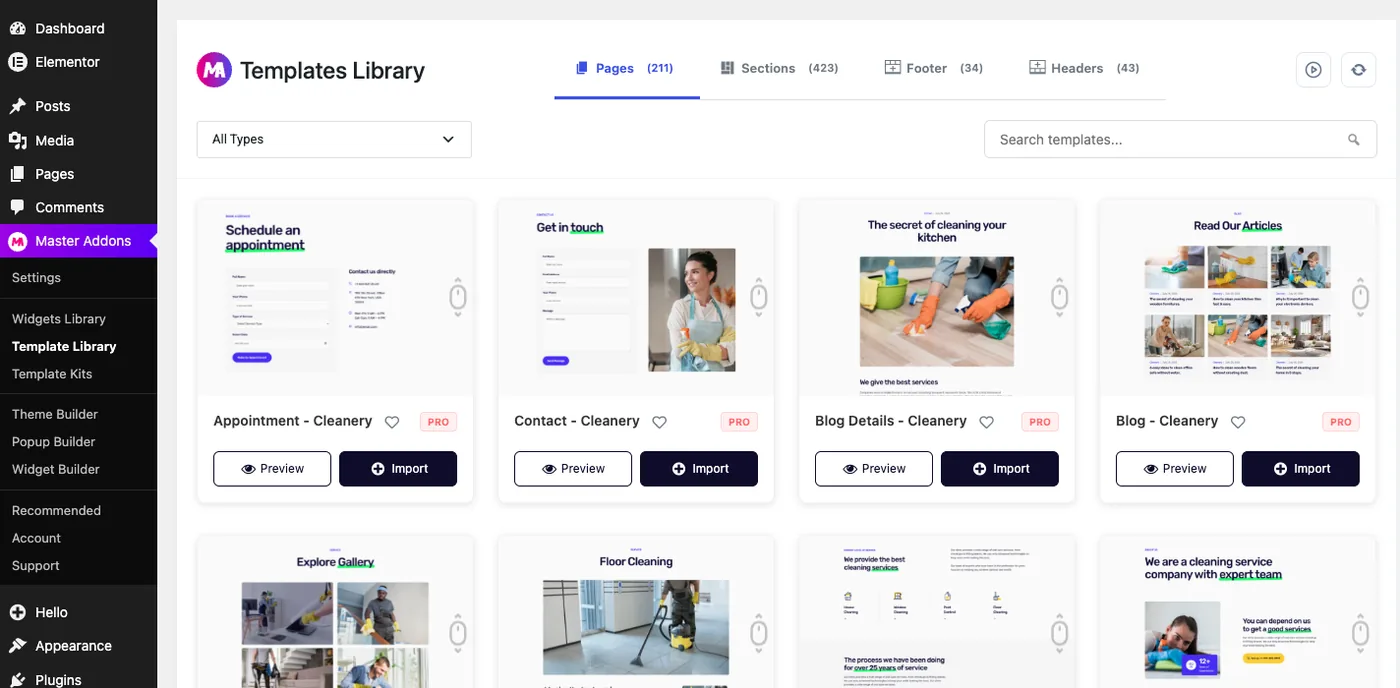Click the Hello plus icon in sidebar
Viewport: 1400px width, 688px height.
tap(17, 612)
